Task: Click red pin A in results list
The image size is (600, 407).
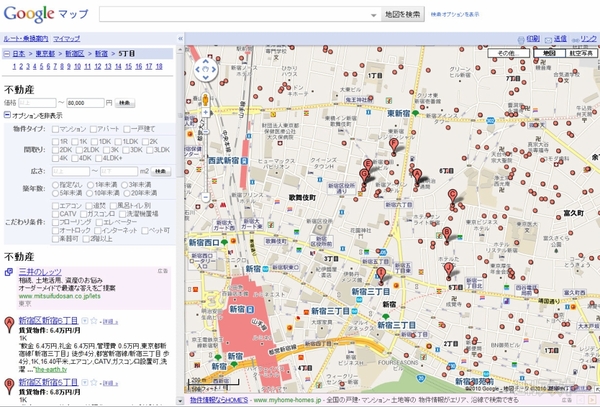Action: tap(9, 325)
